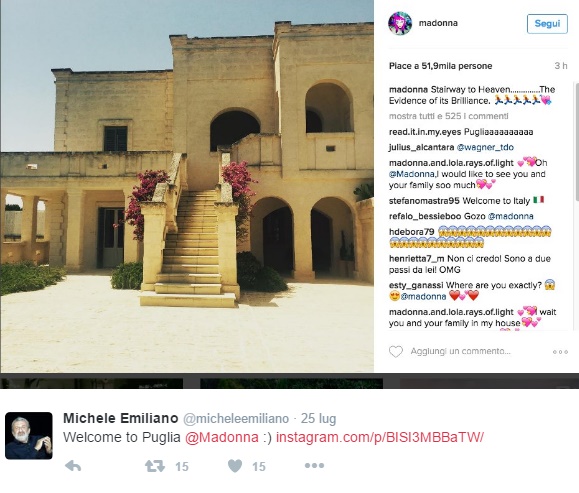Click 'Piace a 51,9mila persone' likes count
This screenshot has width=579, height=493.
click(440, 66)
